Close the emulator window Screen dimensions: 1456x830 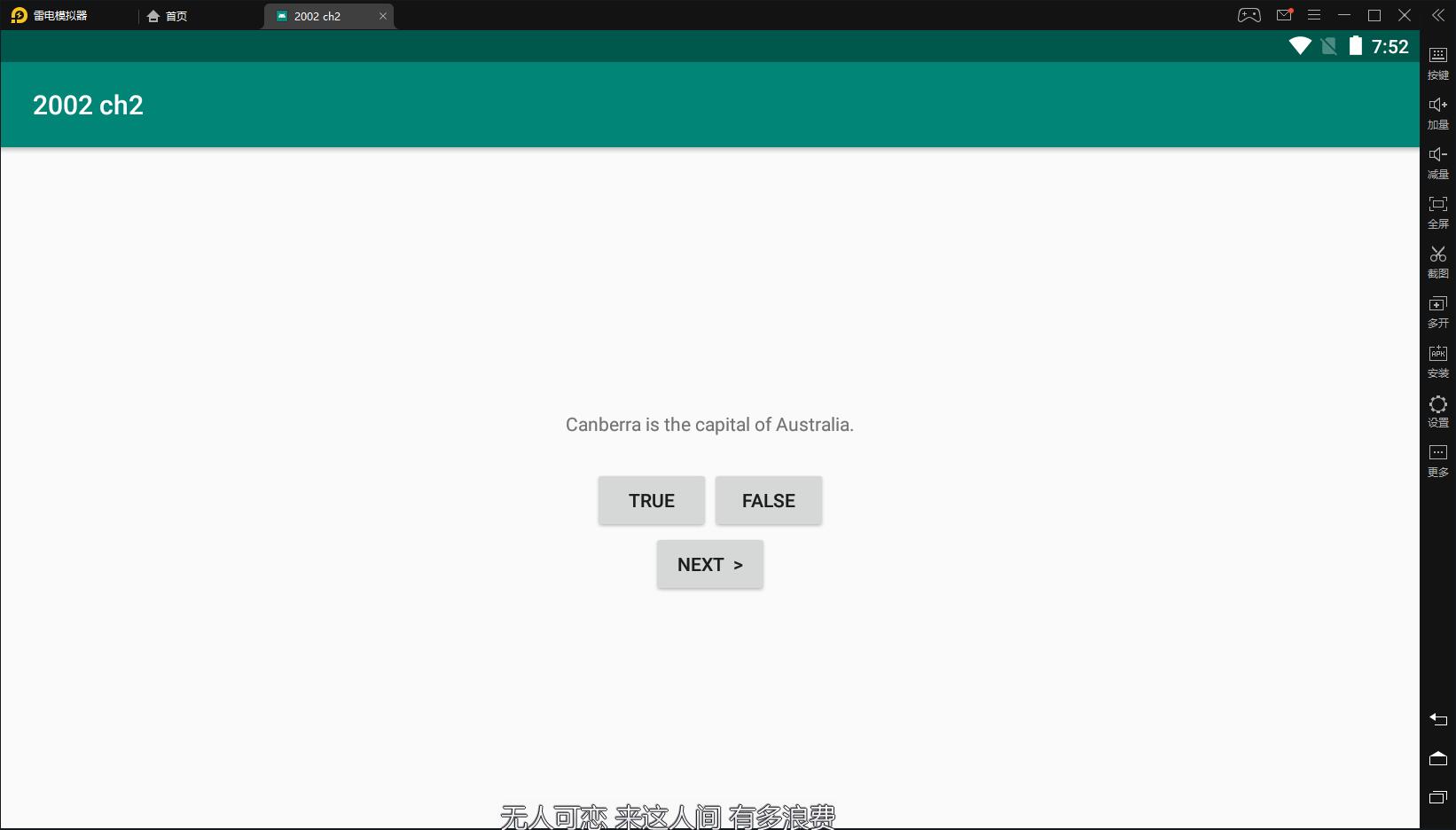(x=1405, y=15)
